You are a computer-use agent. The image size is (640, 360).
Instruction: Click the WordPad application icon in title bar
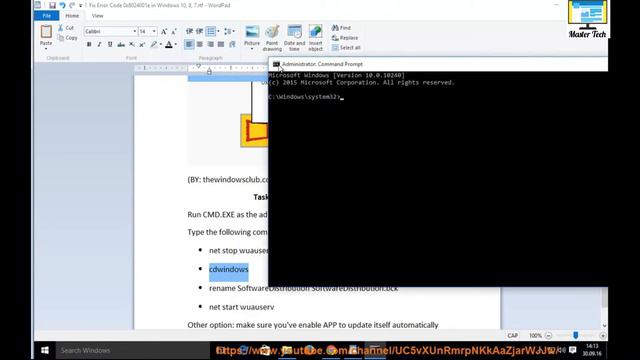(38, 5)
